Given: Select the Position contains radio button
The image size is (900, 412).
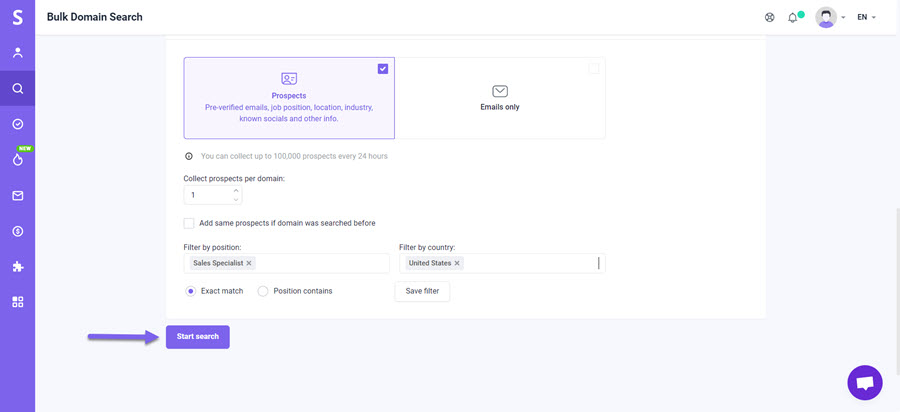Looking at the screenshot, I should pyautogui.click(x=263, y=291).
